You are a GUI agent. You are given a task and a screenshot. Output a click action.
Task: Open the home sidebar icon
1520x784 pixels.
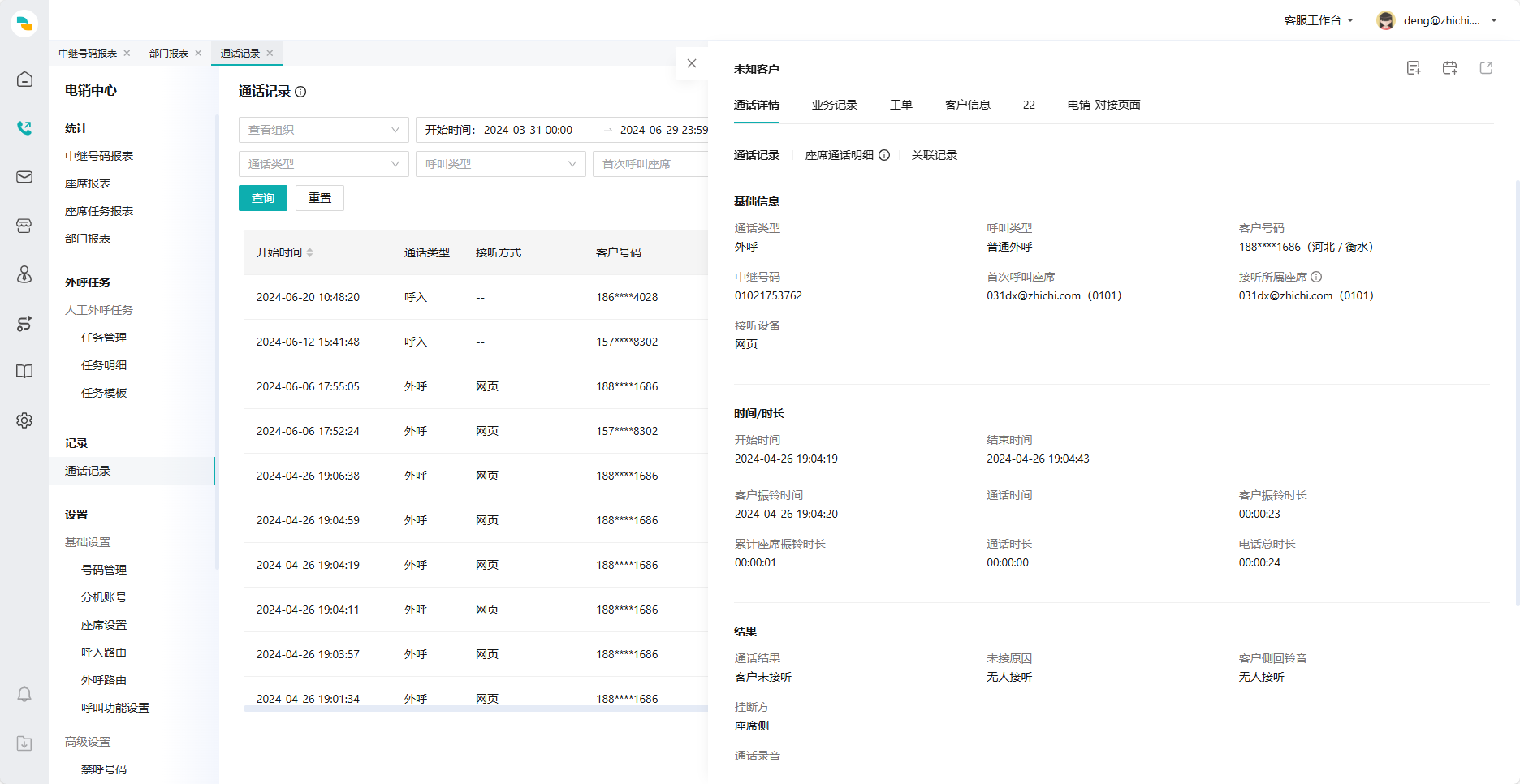(x=24, y=80)
